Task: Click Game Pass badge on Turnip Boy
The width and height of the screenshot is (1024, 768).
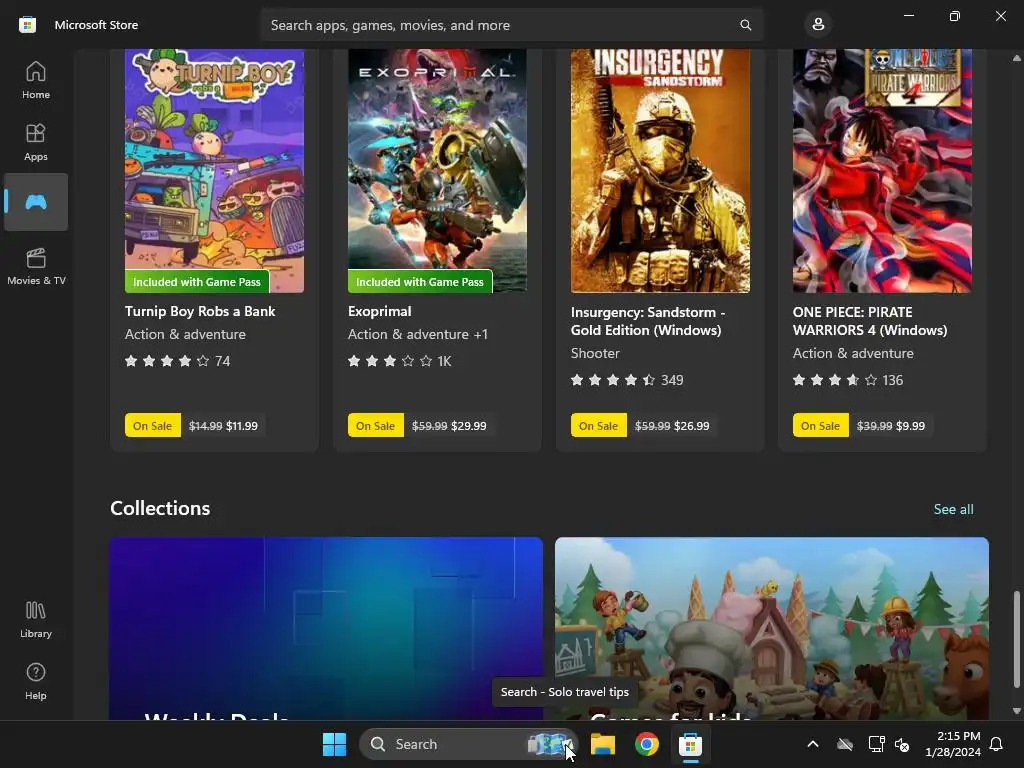Action: click(x=197, y=281)
